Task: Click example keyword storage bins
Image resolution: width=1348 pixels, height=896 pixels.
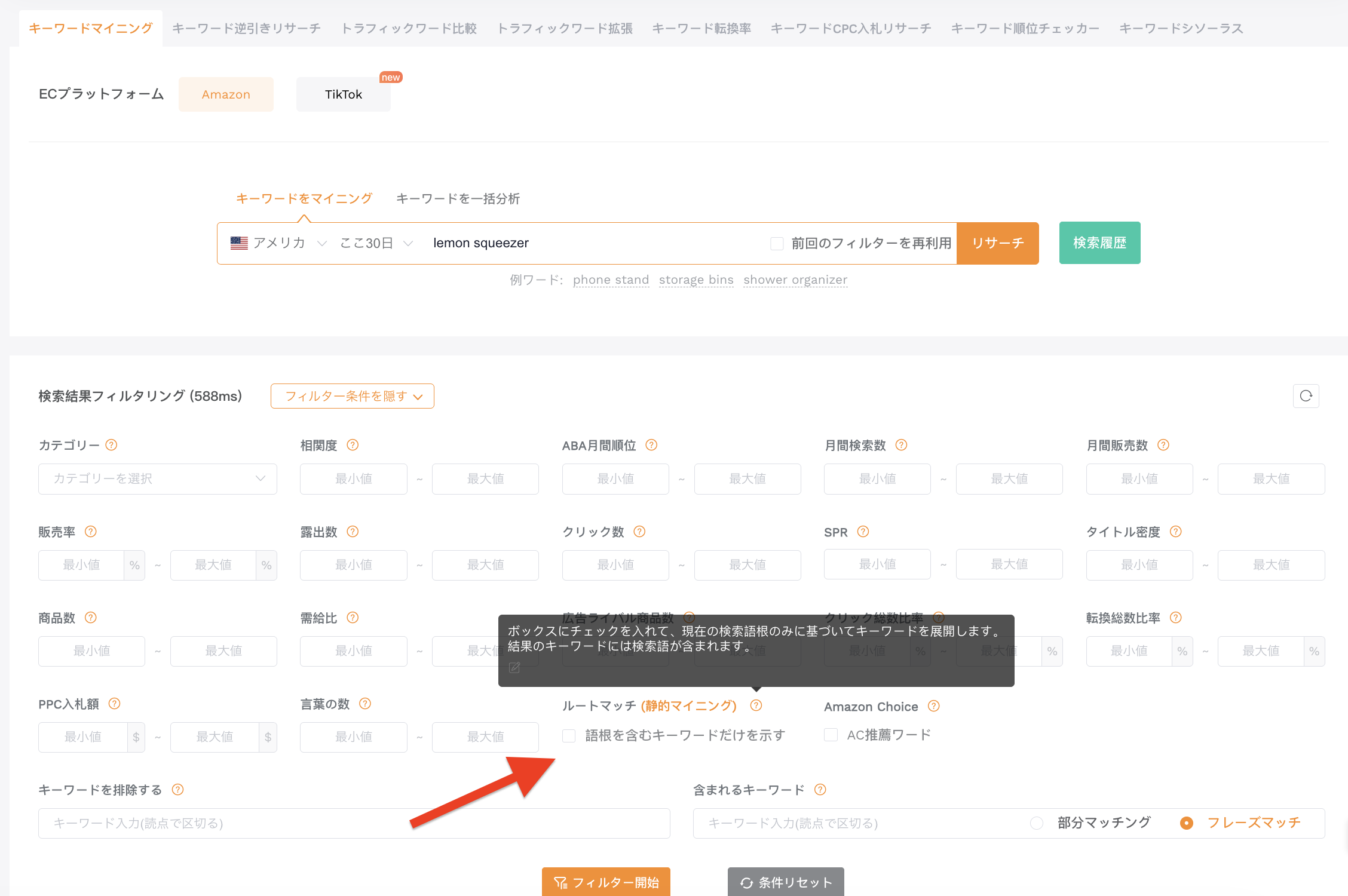Action: click(696, 280)
